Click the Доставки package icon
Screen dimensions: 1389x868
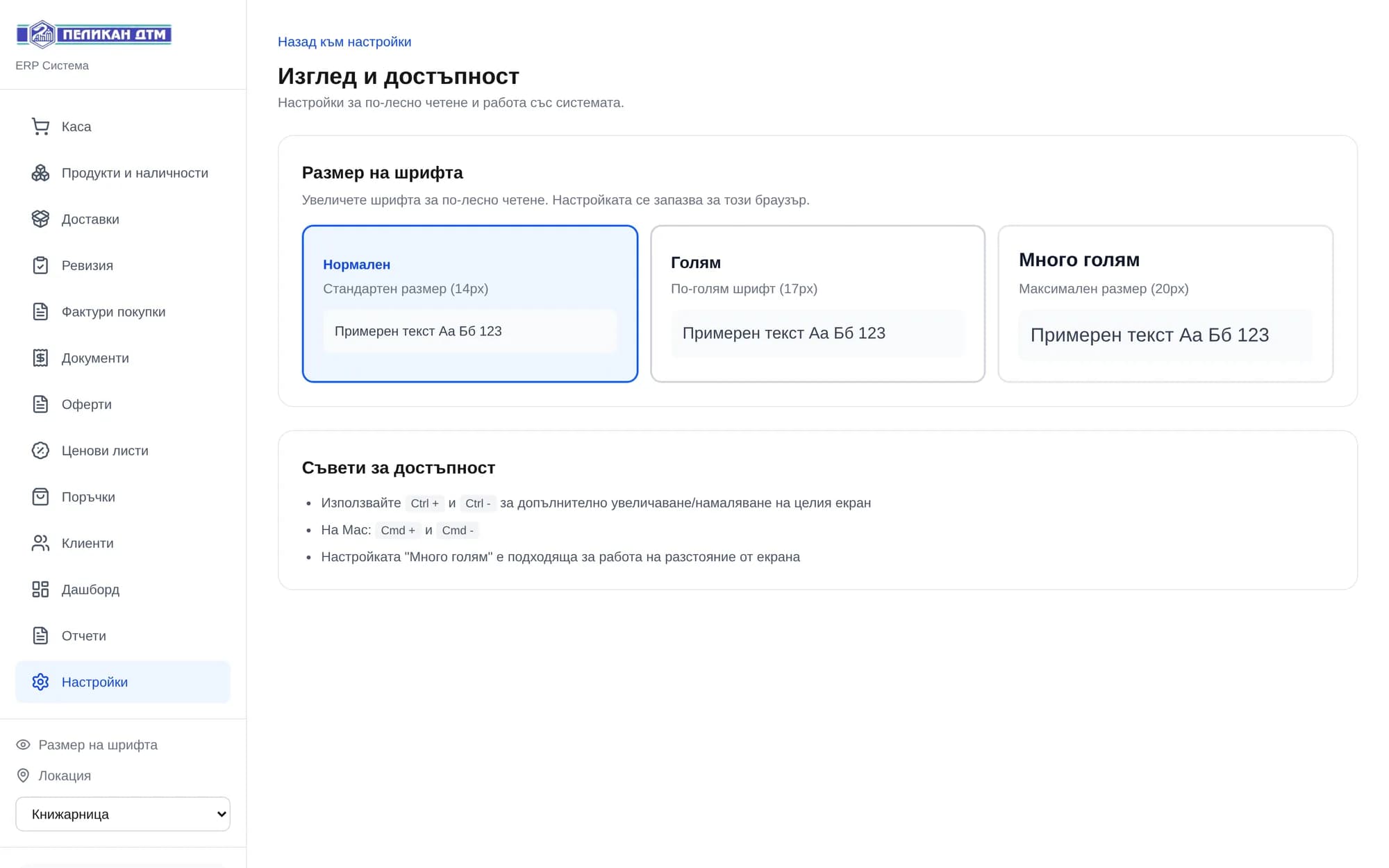[40, 219]
